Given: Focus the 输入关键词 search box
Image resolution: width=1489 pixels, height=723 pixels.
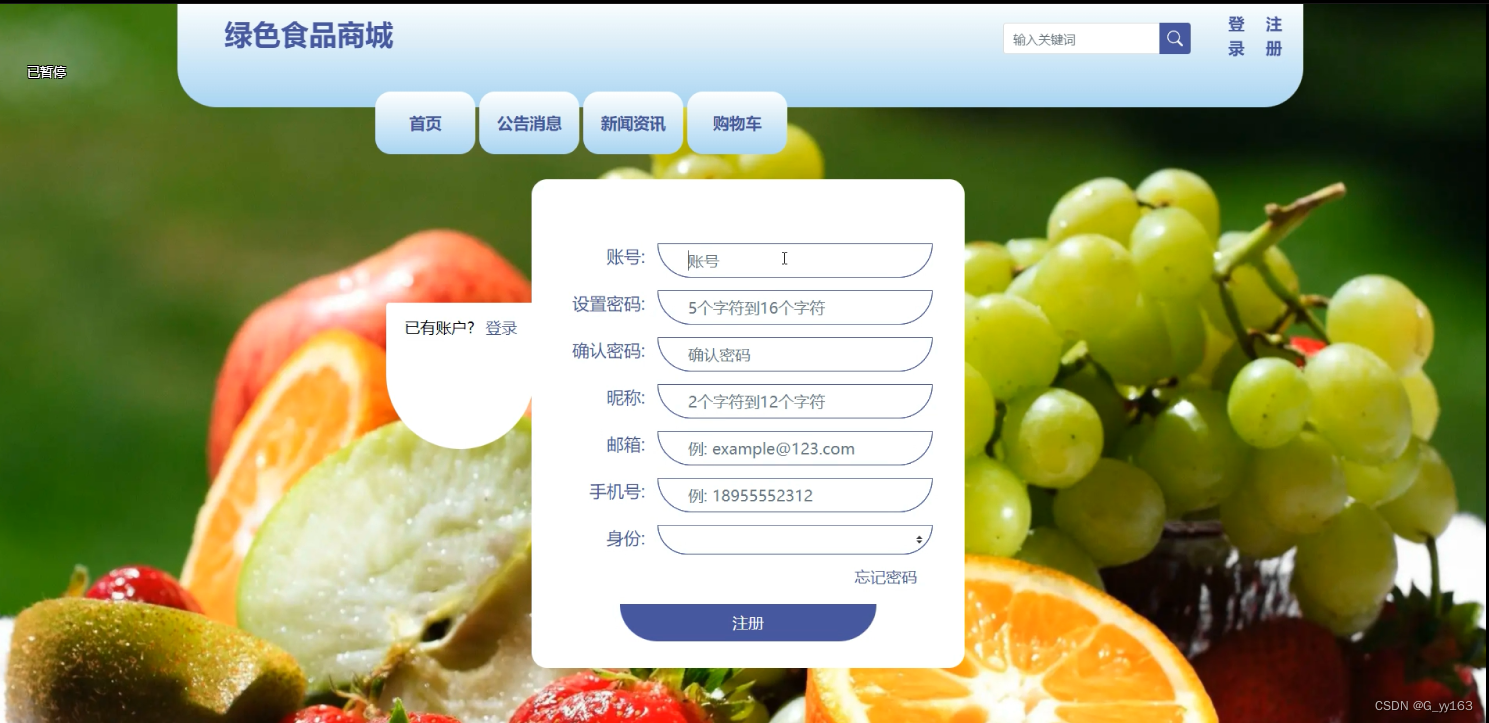Looking at the screenshot, I should coord(1081,39).
